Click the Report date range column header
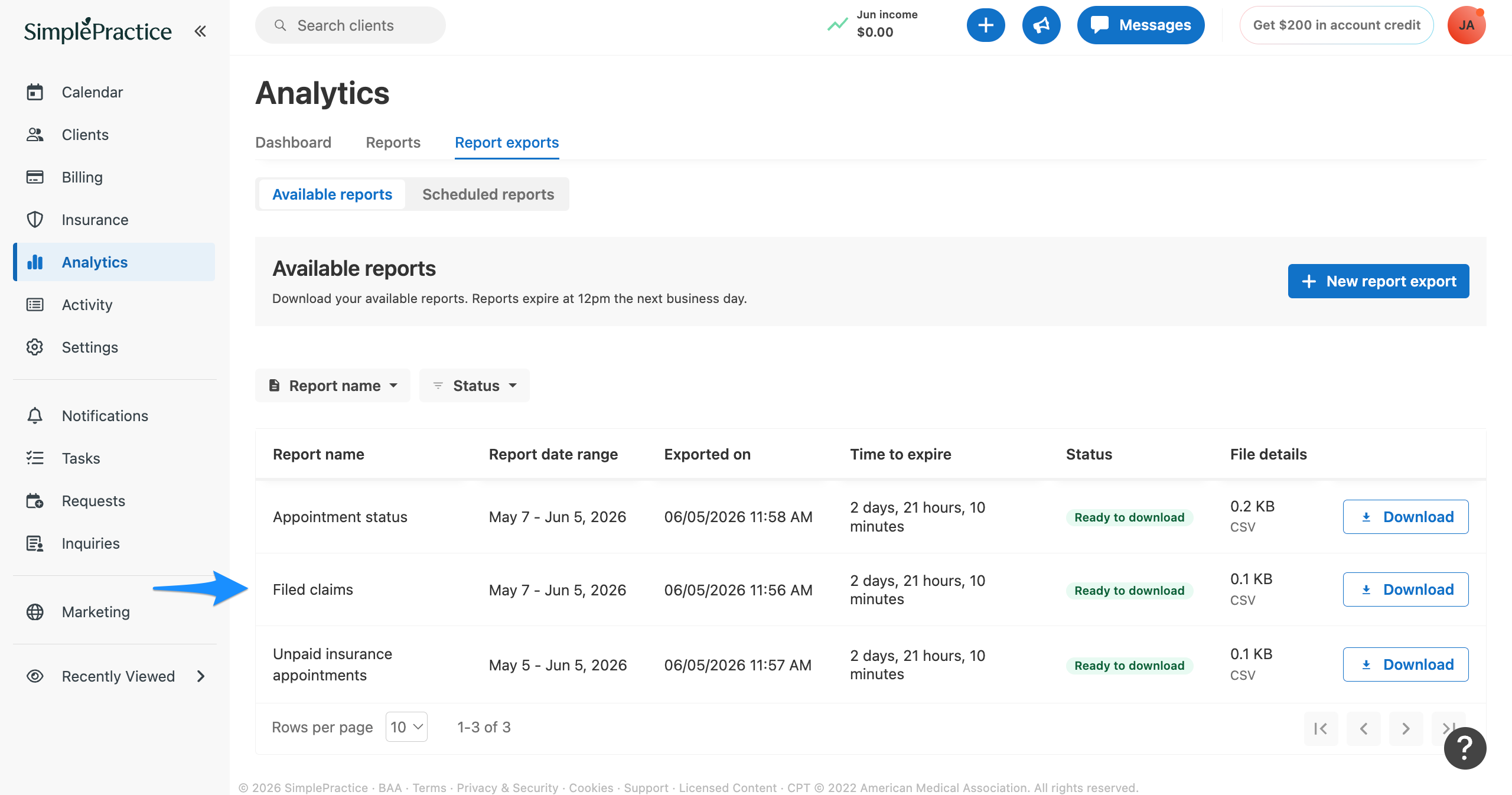Image resolution: width=1512 pixels, height=795 pixels. coord(553,454)
